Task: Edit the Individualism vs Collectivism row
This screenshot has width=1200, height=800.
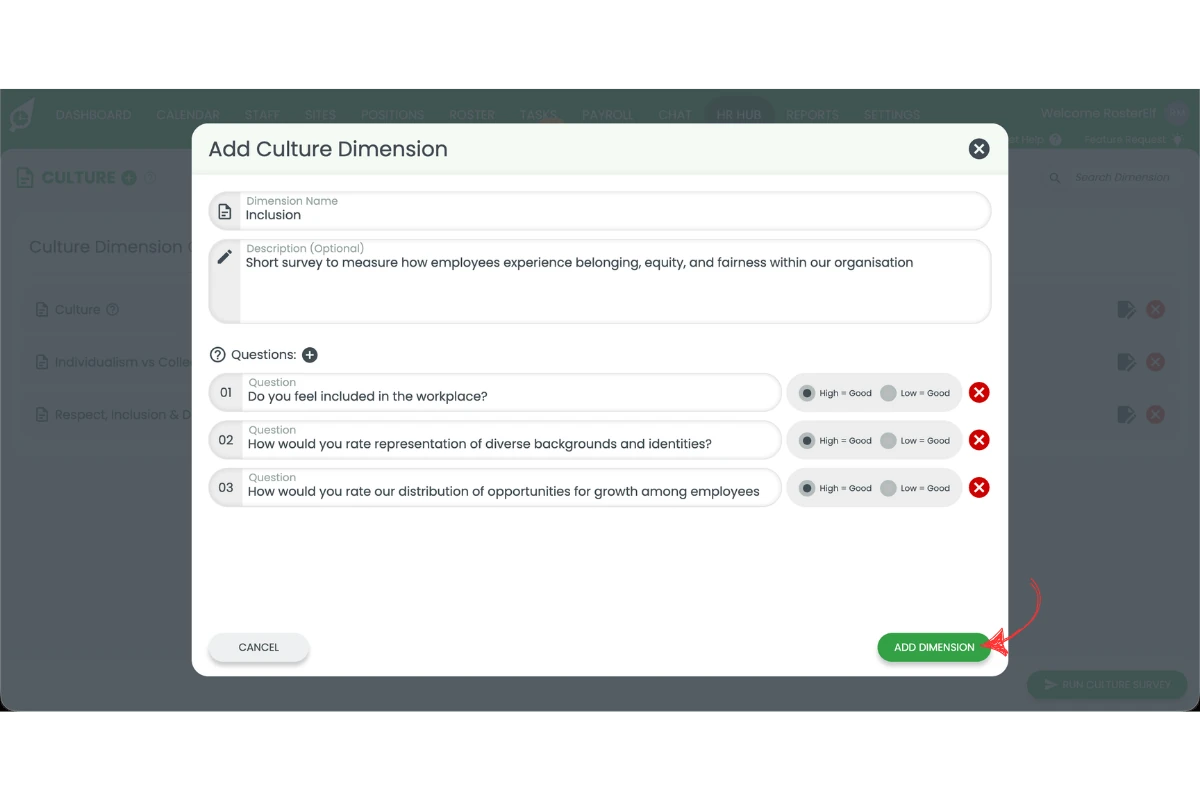Action: click(1126, 362)
